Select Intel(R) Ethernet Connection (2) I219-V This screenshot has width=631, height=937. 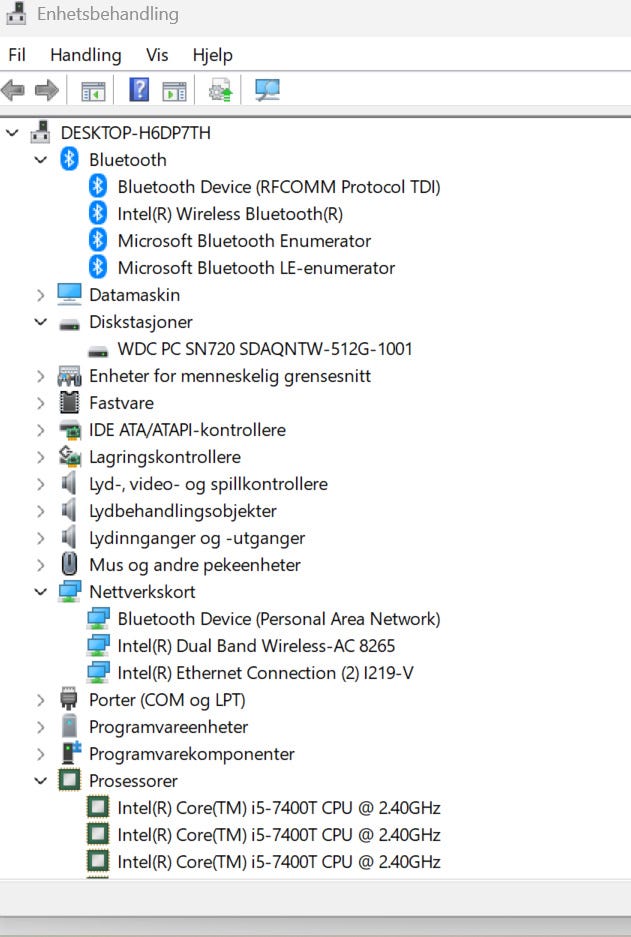pyautogui.click(x=265, y=672)
